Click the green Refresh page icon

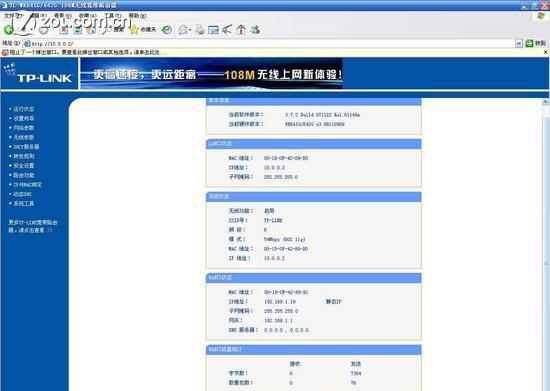tap(78, 30)
